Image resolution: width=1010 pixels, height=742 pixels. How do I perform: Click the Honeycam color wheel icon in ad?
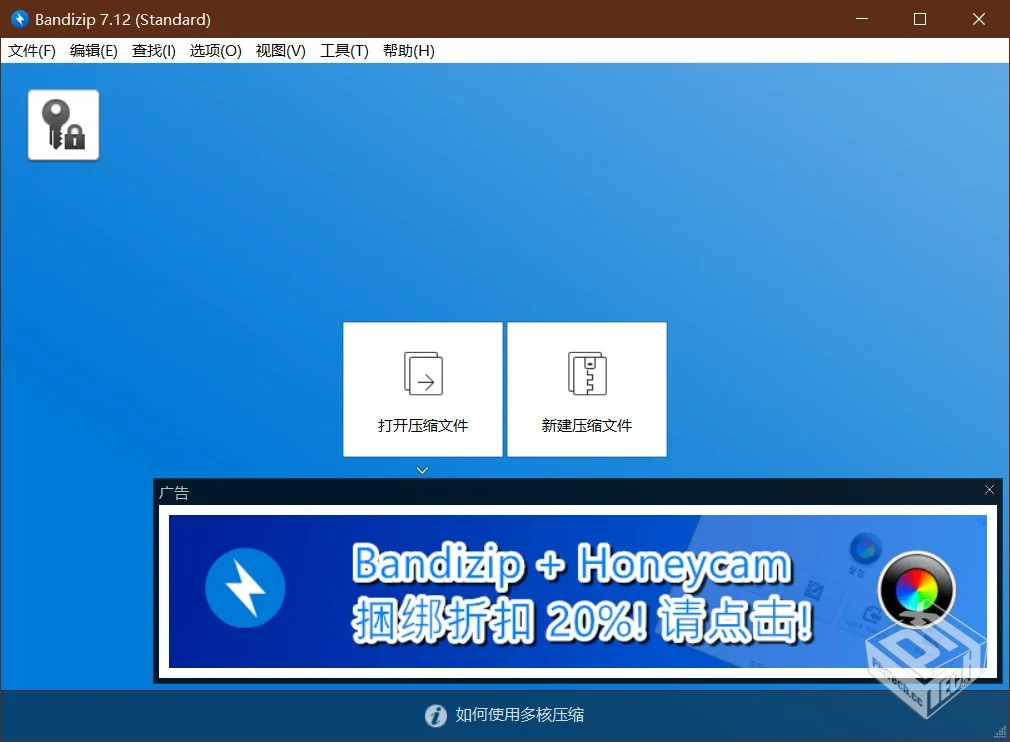click(x=916, y=590)
